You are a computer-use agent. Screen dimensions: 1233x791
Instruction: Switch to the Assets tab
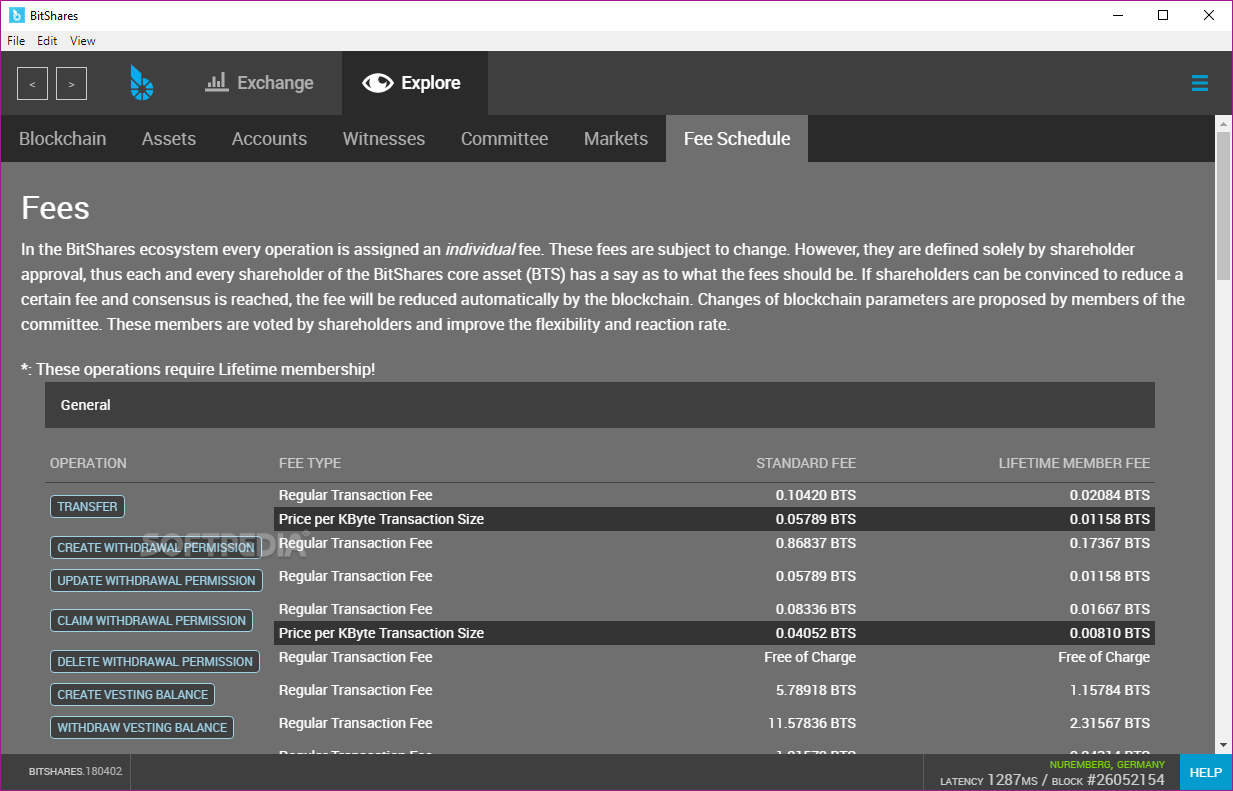169,139
